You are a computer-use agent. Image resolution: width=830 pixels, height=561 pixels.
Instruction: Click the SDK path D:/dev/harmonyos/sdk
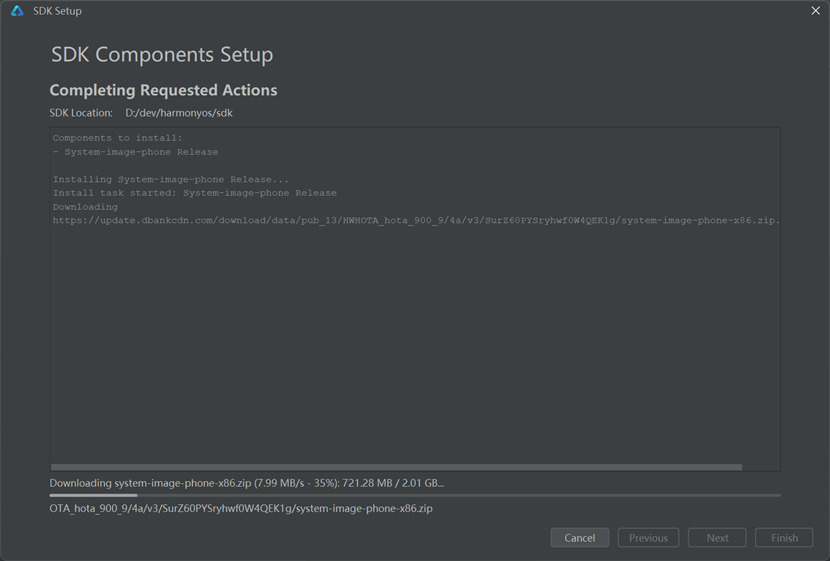point(179,113)
